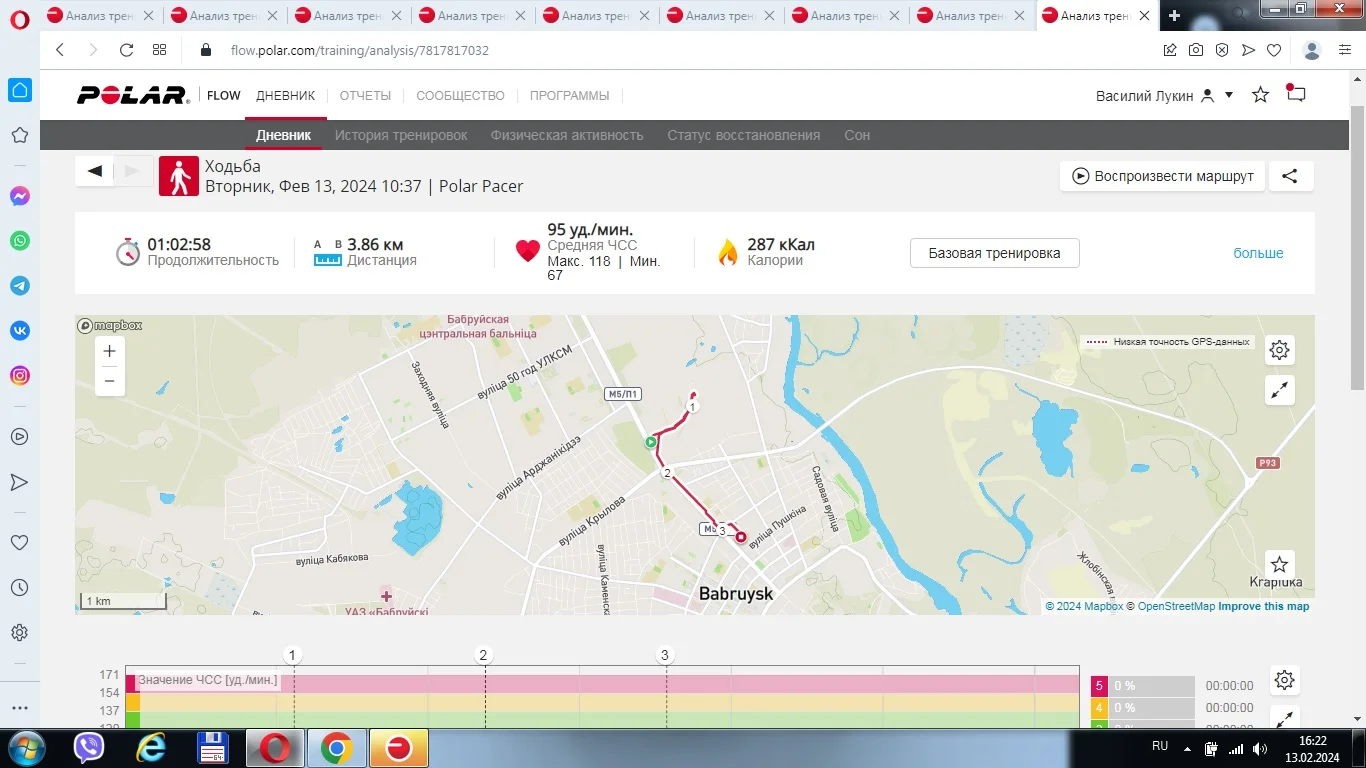Click walking sport type icon
This screenshot has height=768, width=1366.
[x=179, y=176]
